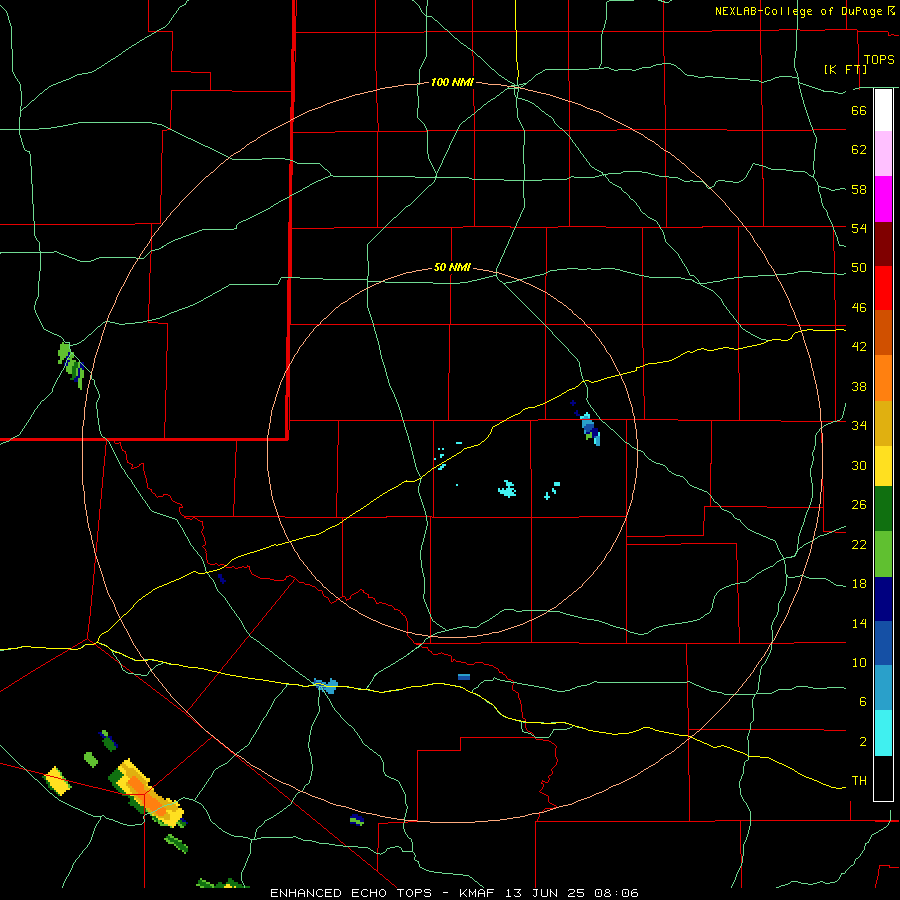Click the magenta legend swatch near 58

coord(883,199)
